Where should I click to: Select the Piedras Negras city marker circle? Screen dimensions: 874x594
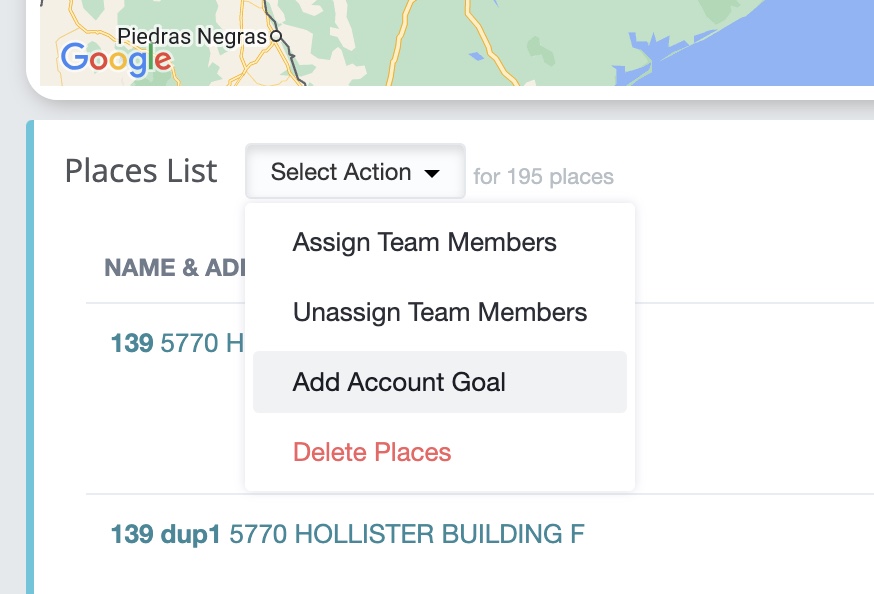(276, 37)
